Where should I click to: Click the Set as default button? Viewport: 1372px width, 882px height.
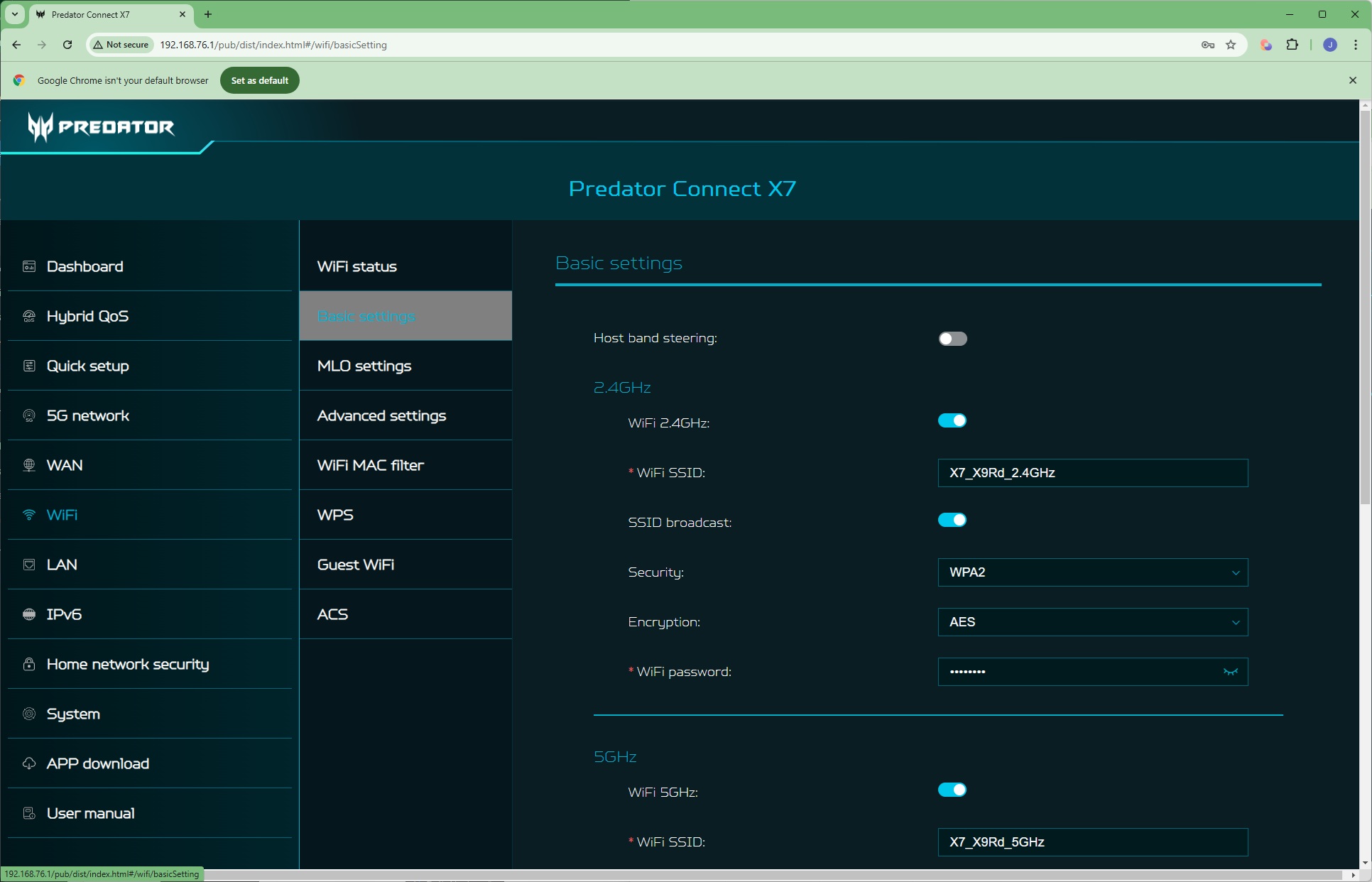tap(259, 80)
